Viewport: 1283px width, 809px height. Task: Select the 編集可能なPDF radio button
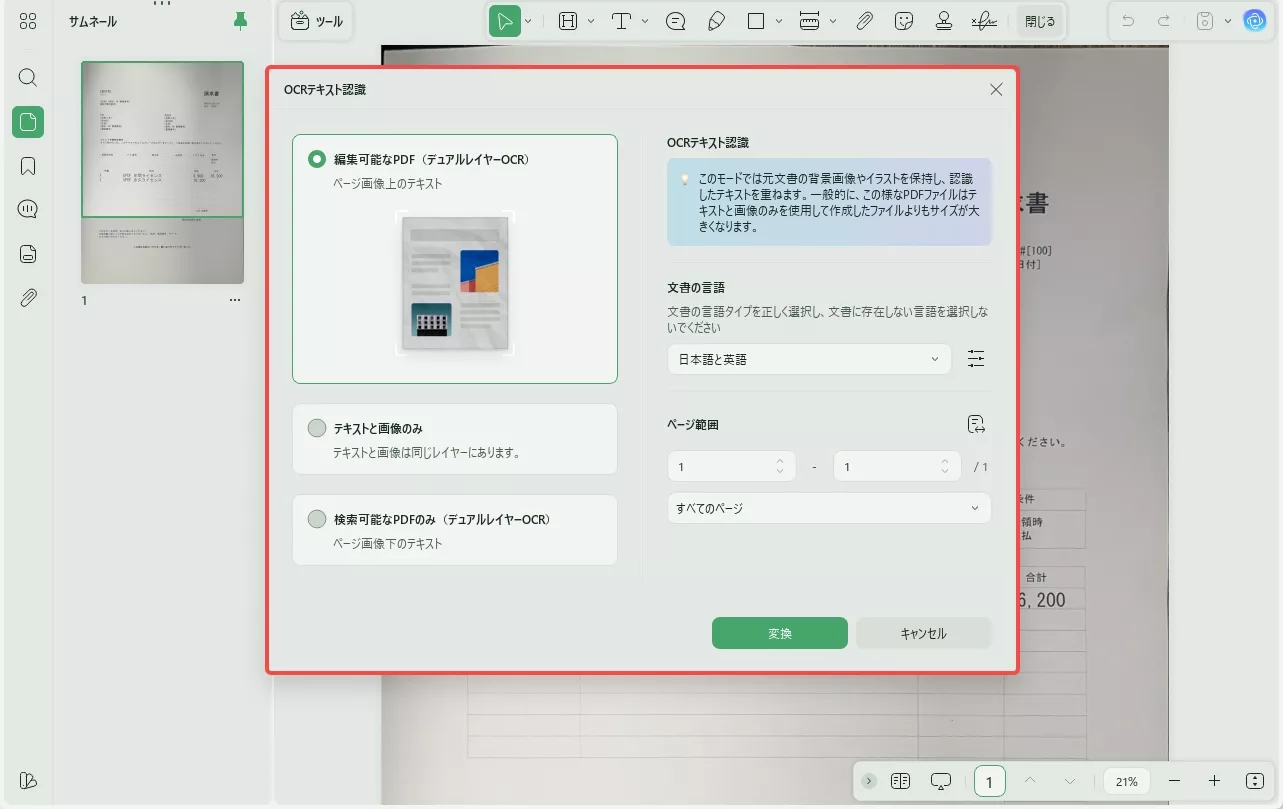317,157
